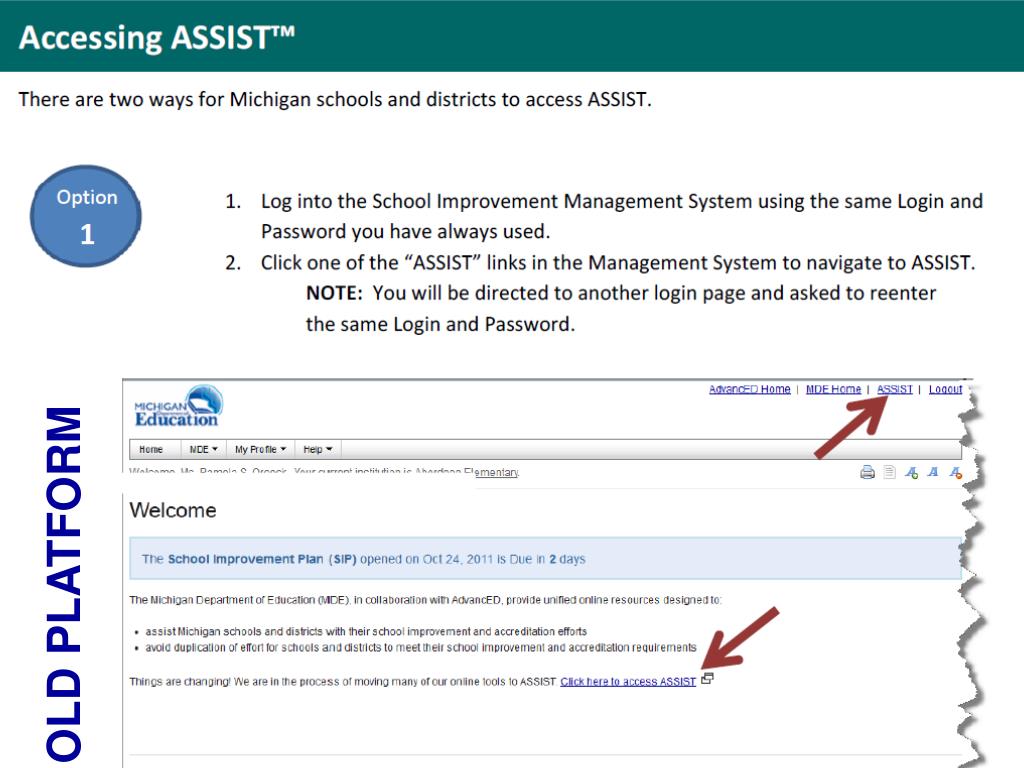
Task: Click the 'NOTE:' text in step 2
Action: [x=334, y=293]
